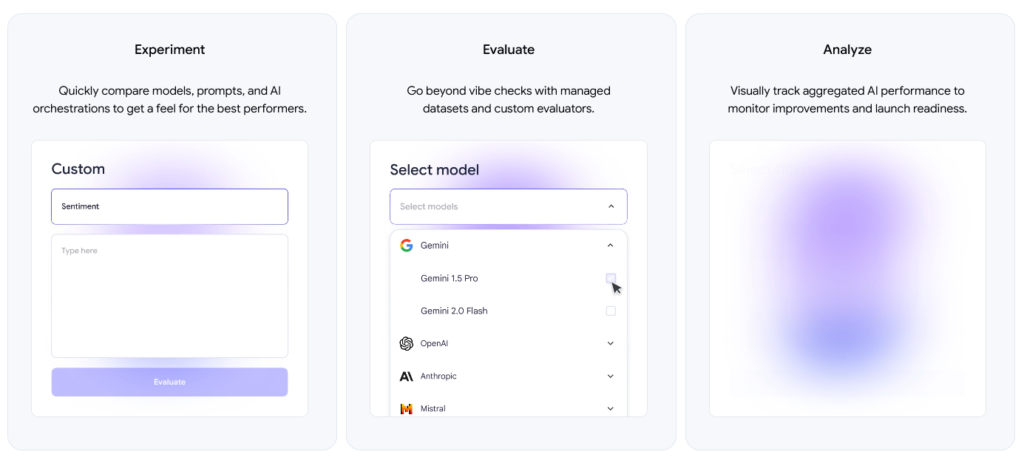Select the Gemini 2.0 Flash option label
Image resolution: width=1024 pixels, height=466 pixels.
[454, 311]
